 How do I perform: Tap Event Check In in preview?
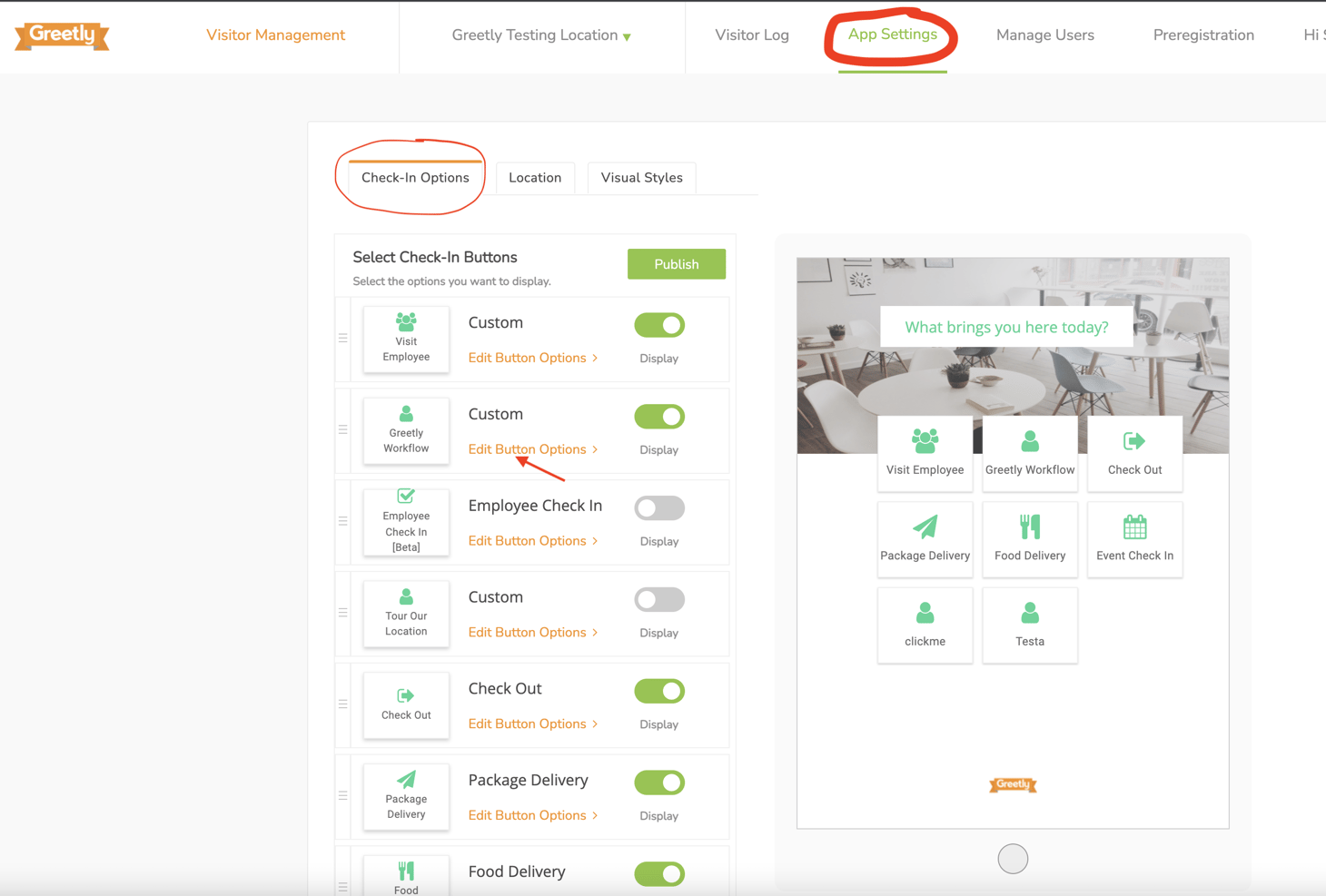point(1134,539)
